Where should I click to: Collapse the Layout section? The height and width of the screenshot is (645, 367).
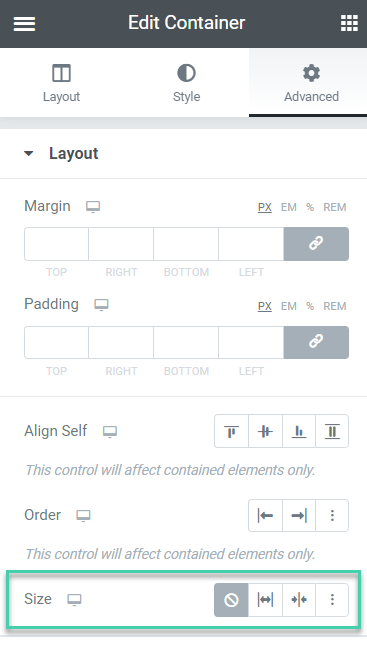pos(61,153)
